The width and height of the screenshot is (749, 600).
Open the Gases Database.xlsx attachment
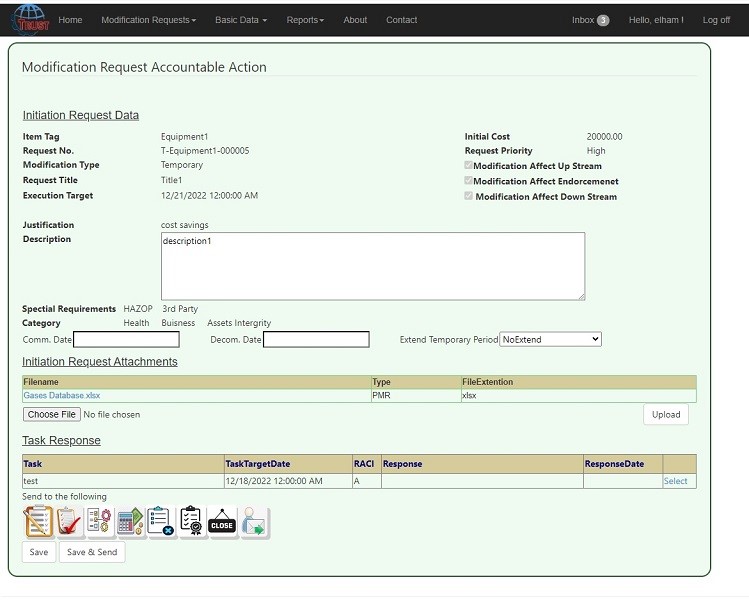click(x=62, y=395)
